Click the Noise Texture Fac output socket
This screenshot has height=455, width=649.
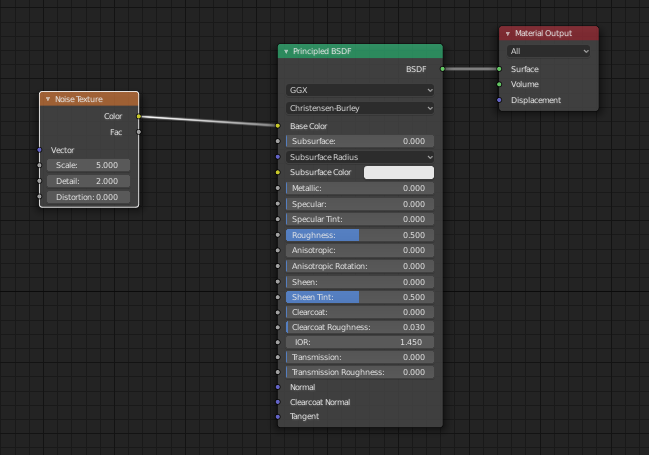[139, 132]
